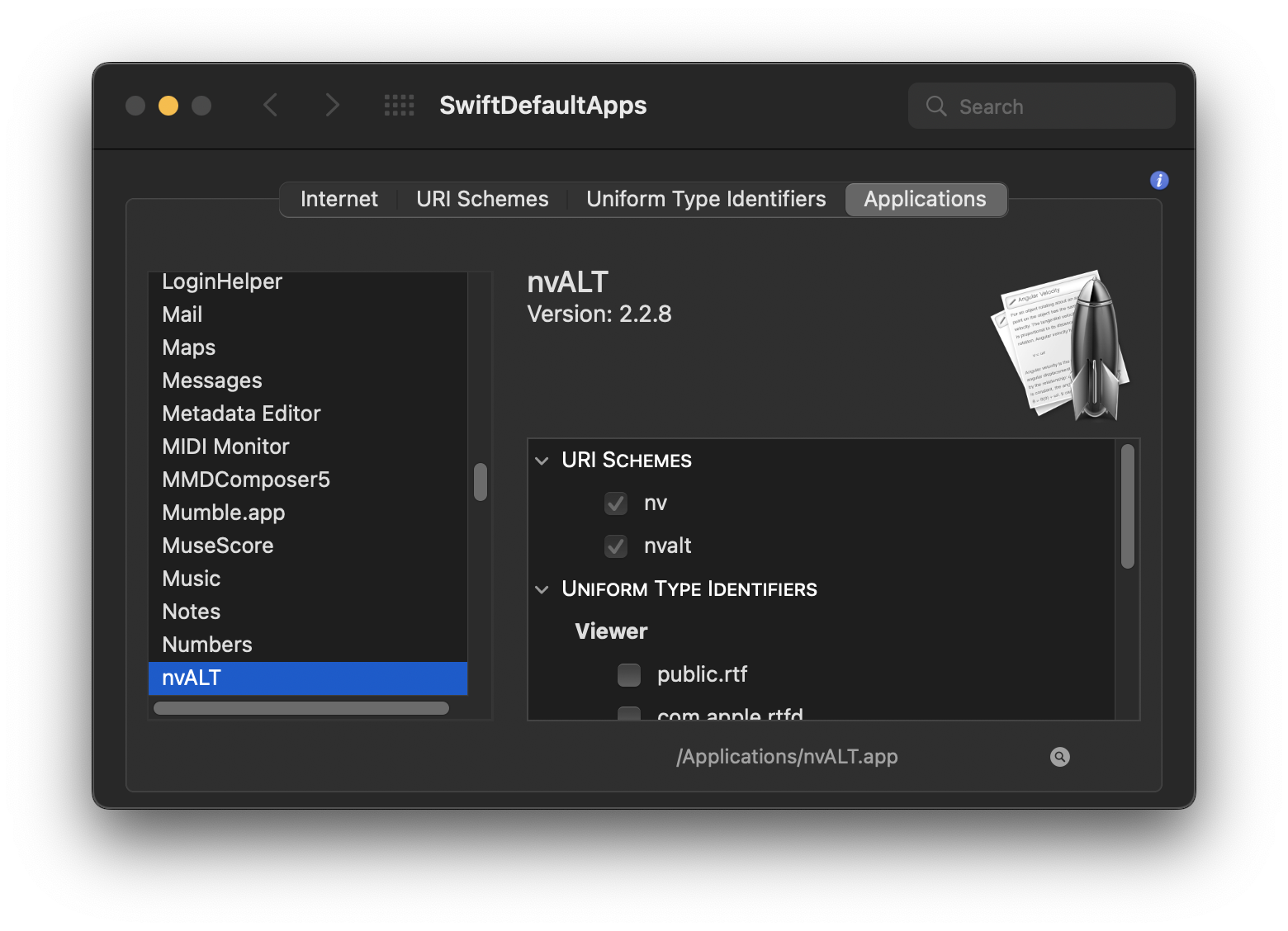
Task: Click the reveal-in-Finder magnifier icon
Action: pyautogui.click(x=1060, y=757)
